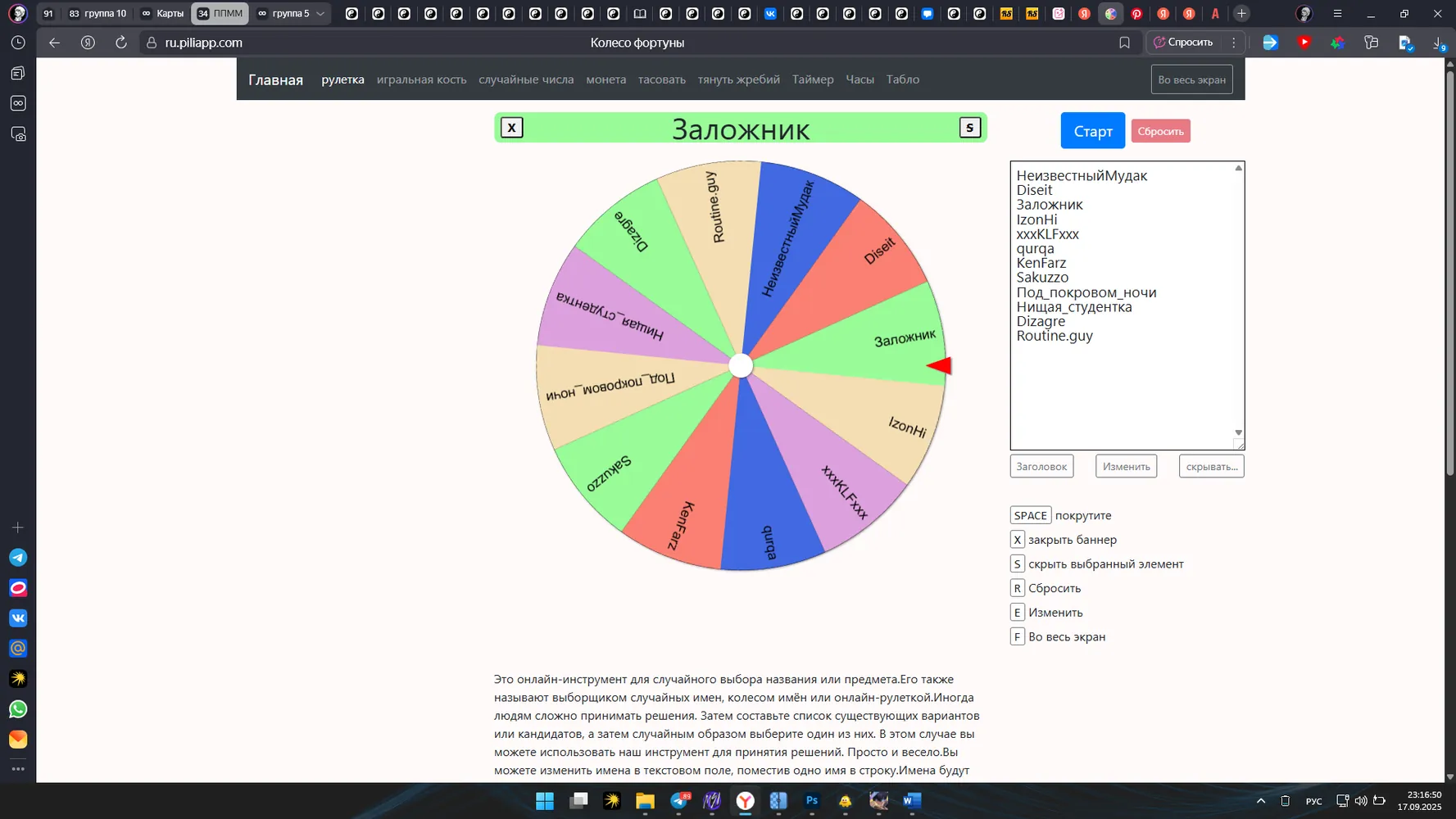This screenshot has height=819, width=1456.
Task: Open File Explorer from the taskbar
Action: click(645, 801)
